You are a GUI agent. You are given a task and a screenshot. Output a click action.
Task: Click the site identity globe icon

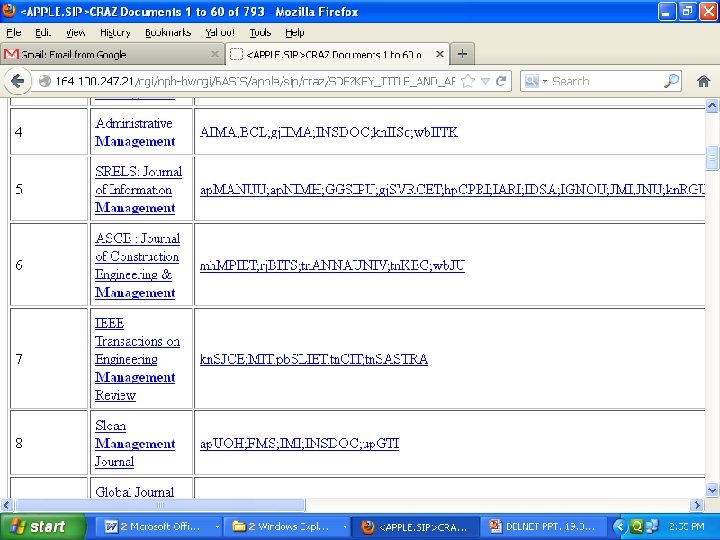point(45,81)
